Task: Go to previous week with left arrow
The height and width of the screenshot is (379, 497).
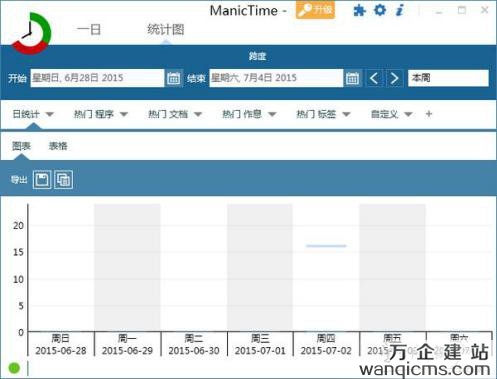Action: click(x=374, y=78)
